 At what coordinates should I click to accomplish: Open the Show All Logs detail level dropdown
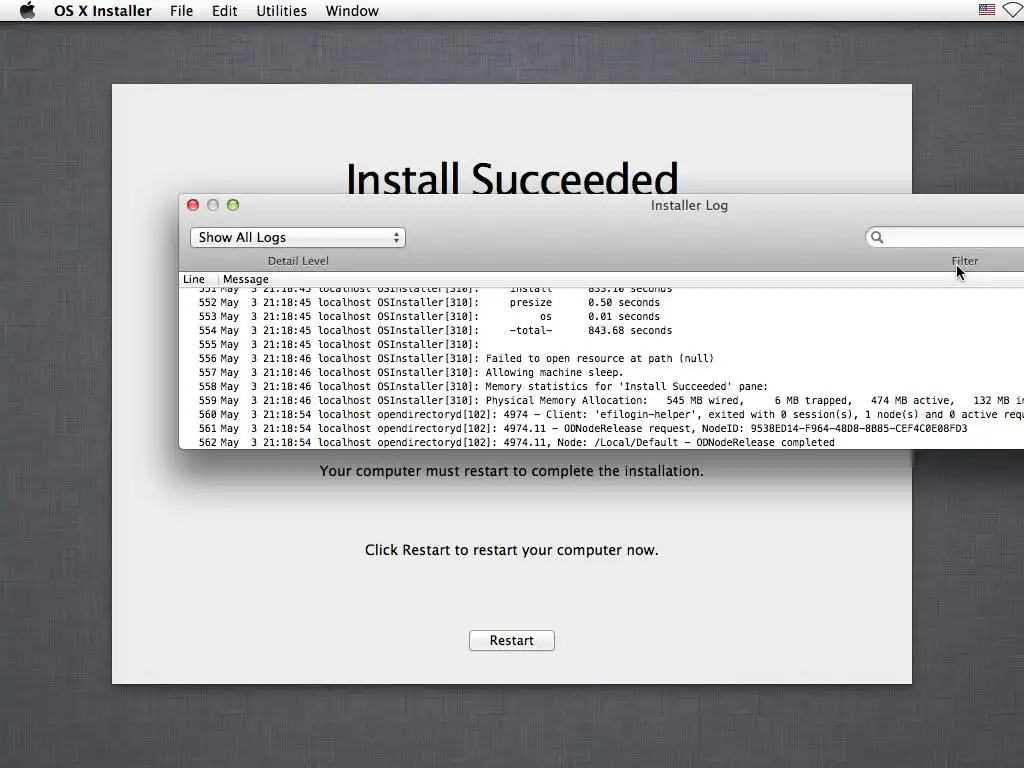(x=298, y=238)
